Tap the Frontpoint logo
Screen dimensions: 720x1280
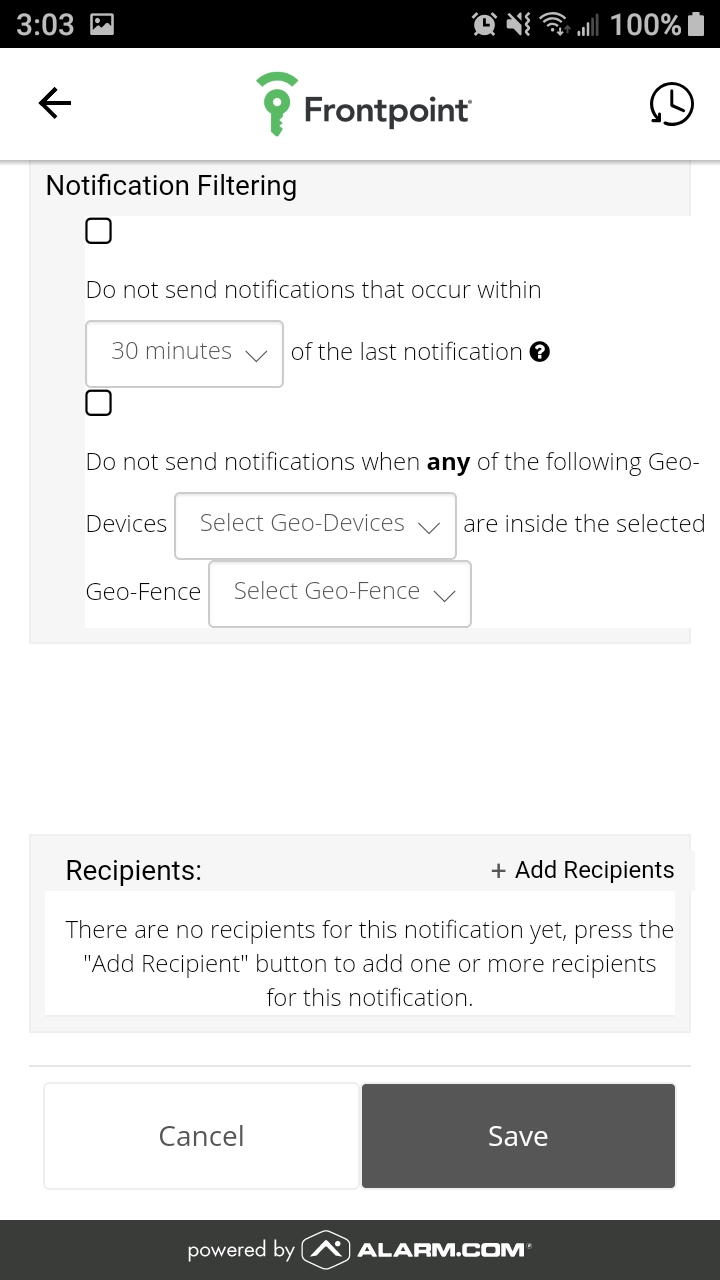[364, 104]
